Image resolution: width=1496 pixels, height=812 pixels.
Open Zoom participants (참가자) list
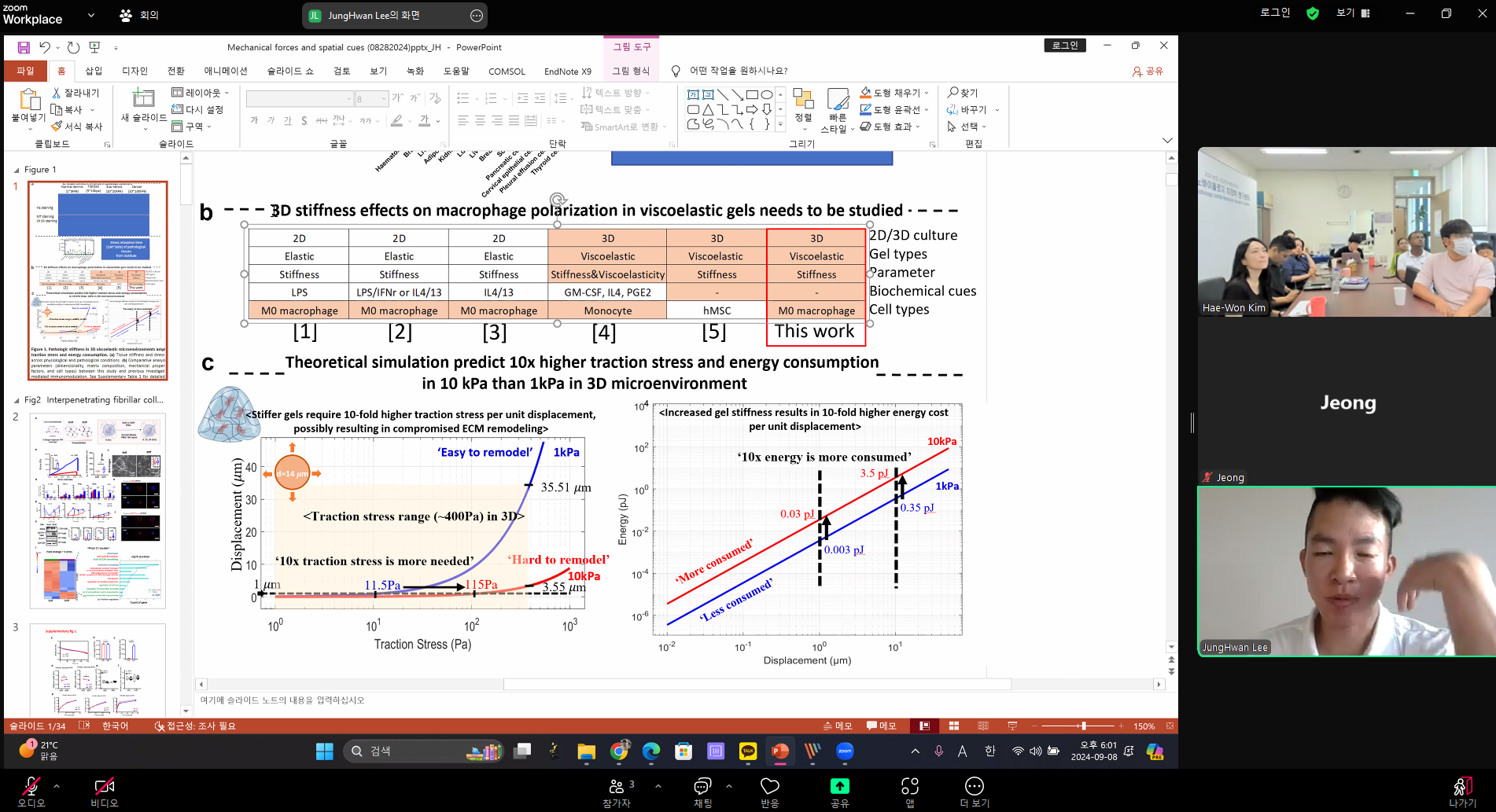[x=617, y=792]
